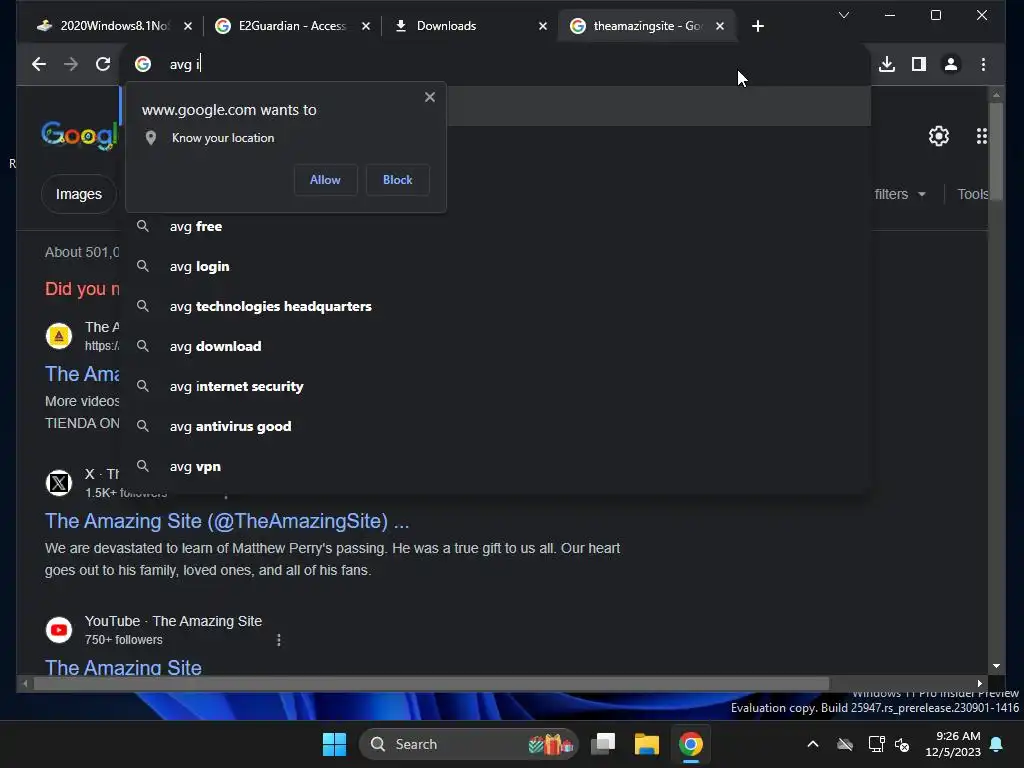
Task: Open the Chrome three-dot menu
Action: pos(983,64)
